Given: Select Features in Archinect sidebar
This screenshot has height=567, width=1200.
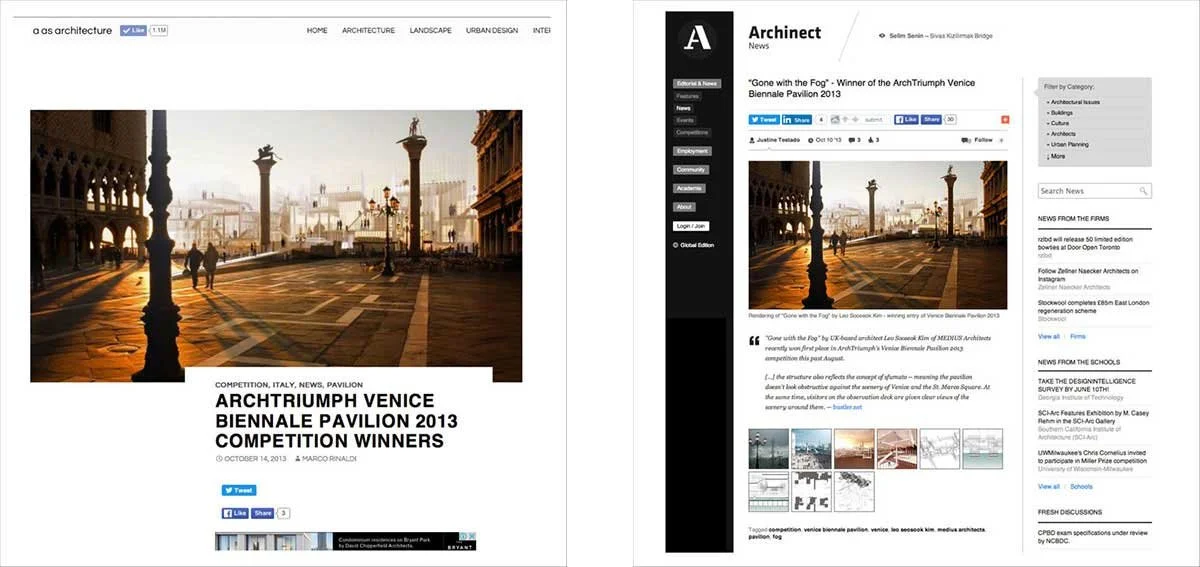Looking at the screenshot, I should pos(687,96).
